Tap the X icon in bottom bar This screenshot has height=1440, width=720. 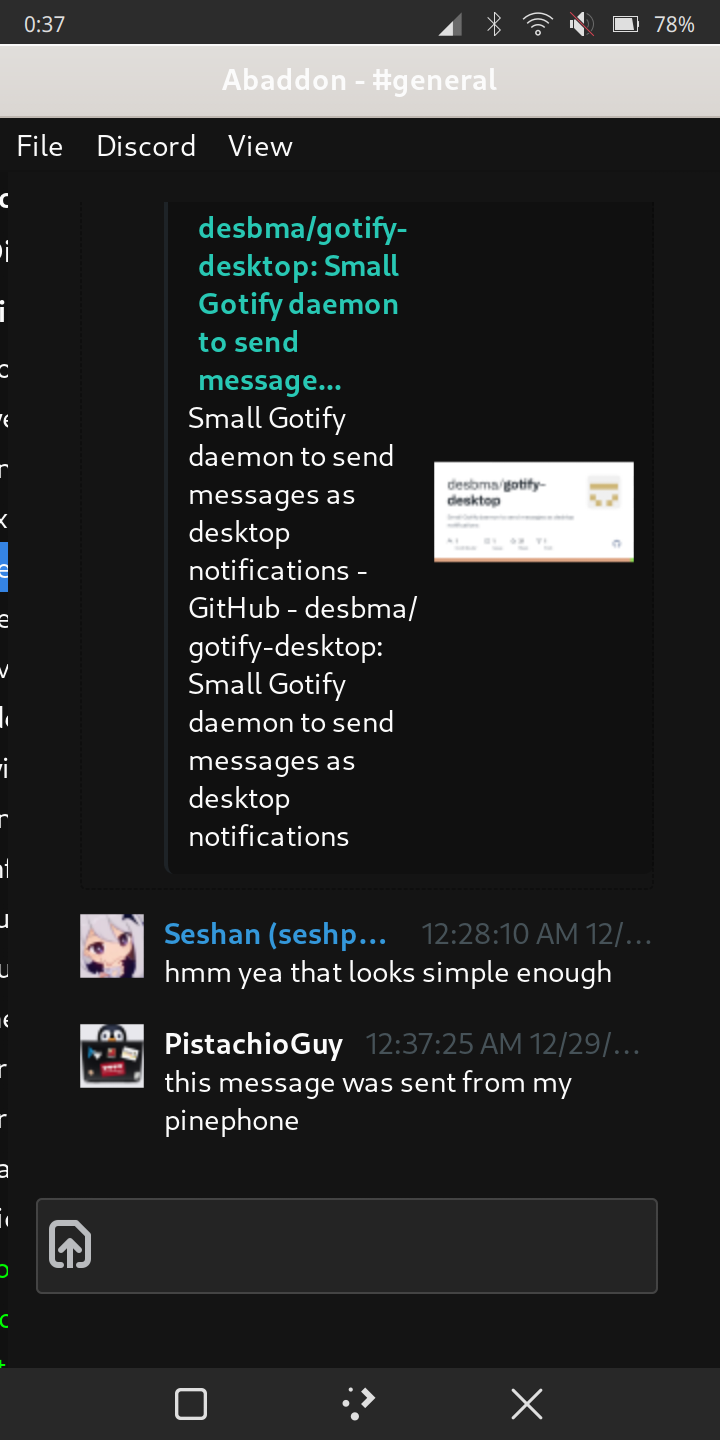527,1404
